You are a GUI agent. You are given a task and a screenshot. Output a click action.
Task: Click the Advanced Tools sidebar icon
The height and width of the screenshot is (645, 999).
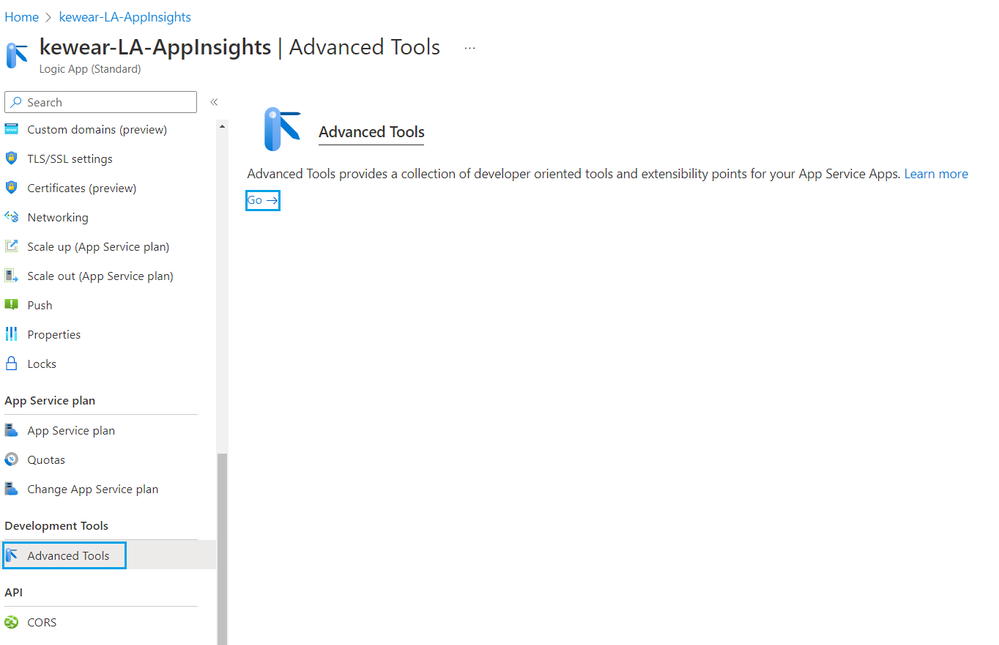coord(11,555)
